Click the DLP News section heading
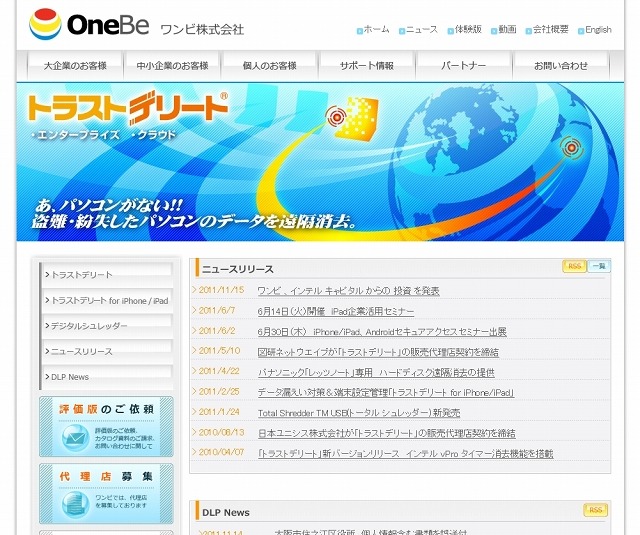Image resolution: width=640 pixels, height=535 pixels. (226, 513)
